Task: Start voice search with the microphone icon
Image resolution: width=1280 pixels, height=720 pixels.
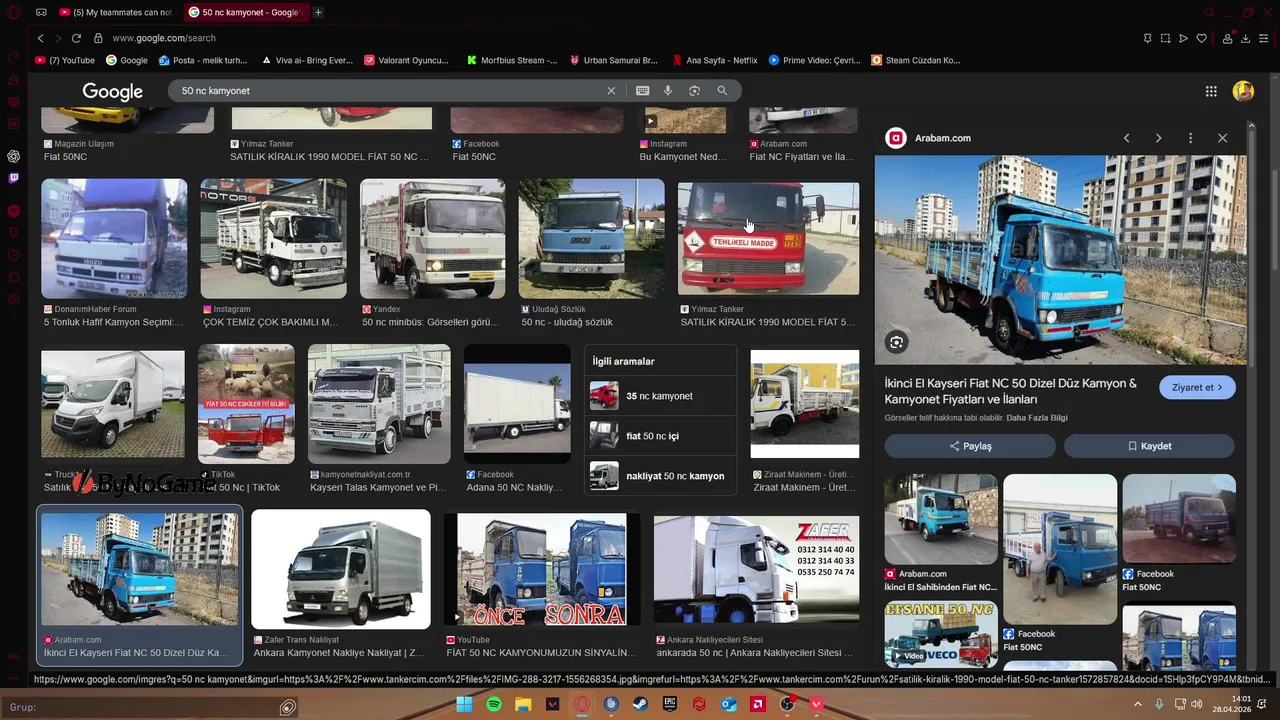Action: pos(668,91)
